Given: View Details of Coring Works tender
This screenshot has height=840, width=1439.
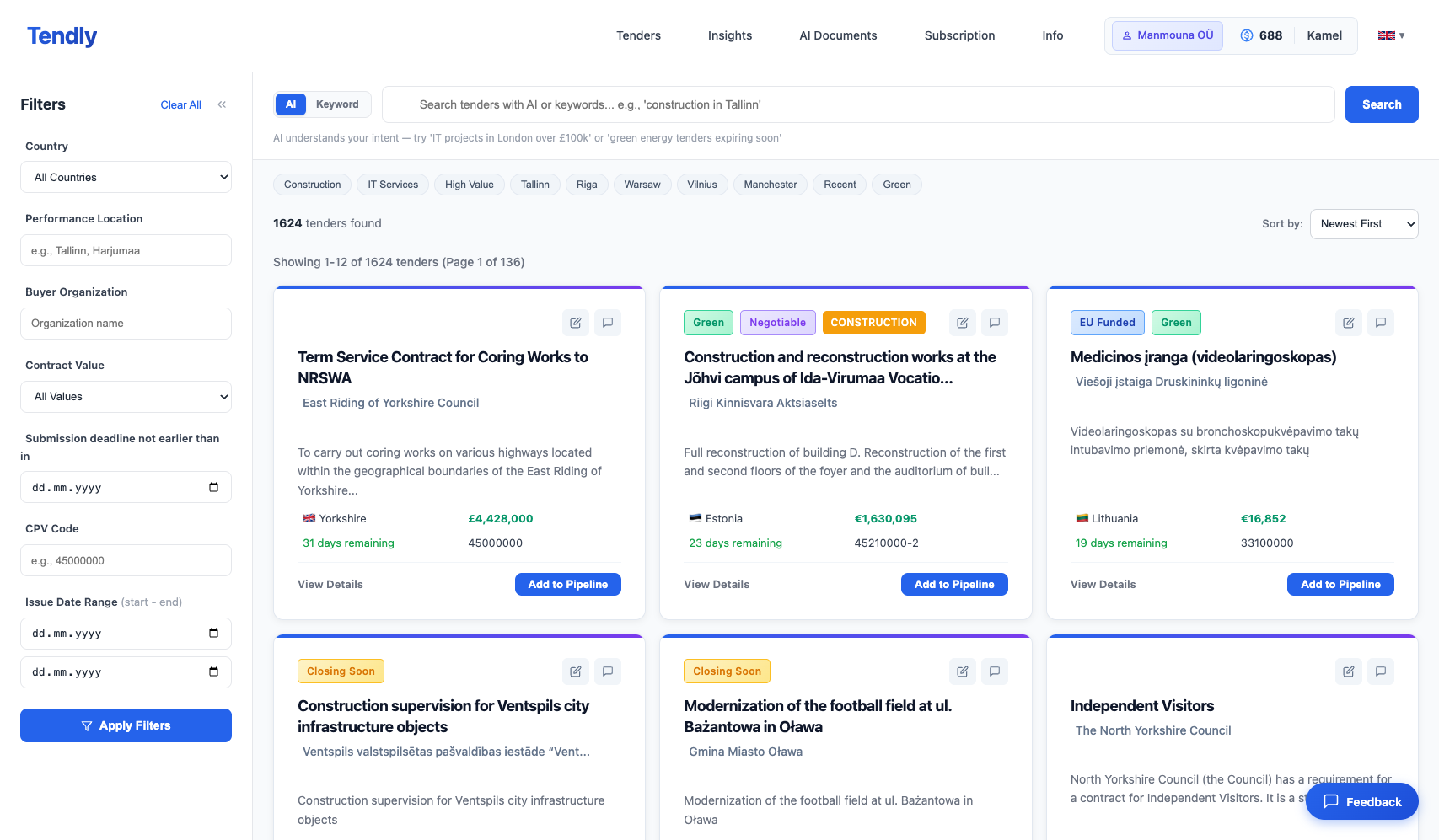Looking at the screenshot, I should click(330, 584).
